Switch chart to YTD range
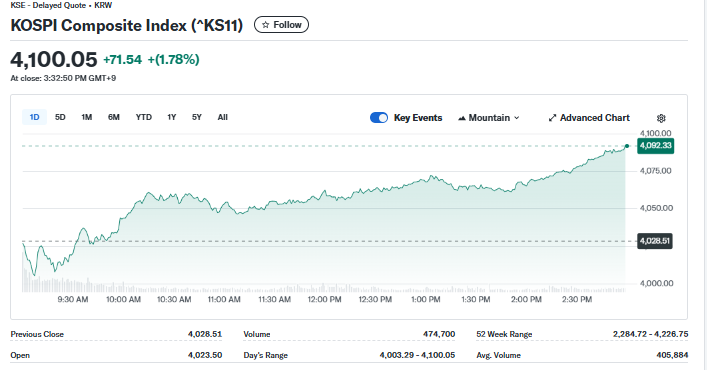The height and width of the screenshot is (370, 707). coord(143,117)
